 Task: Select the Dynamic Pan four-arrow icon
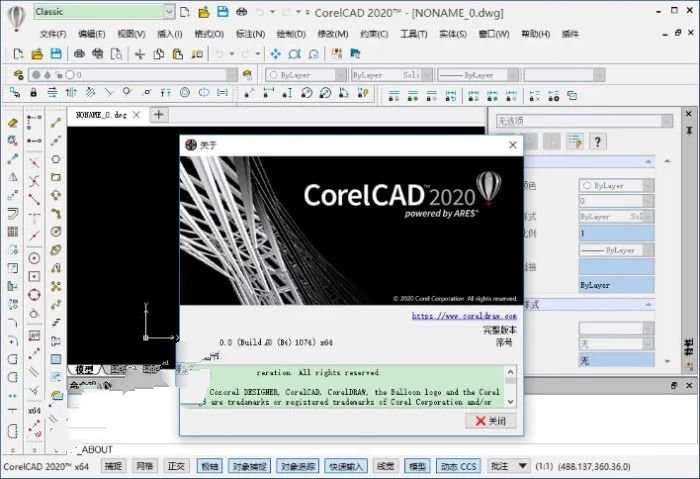click(275, 54)
